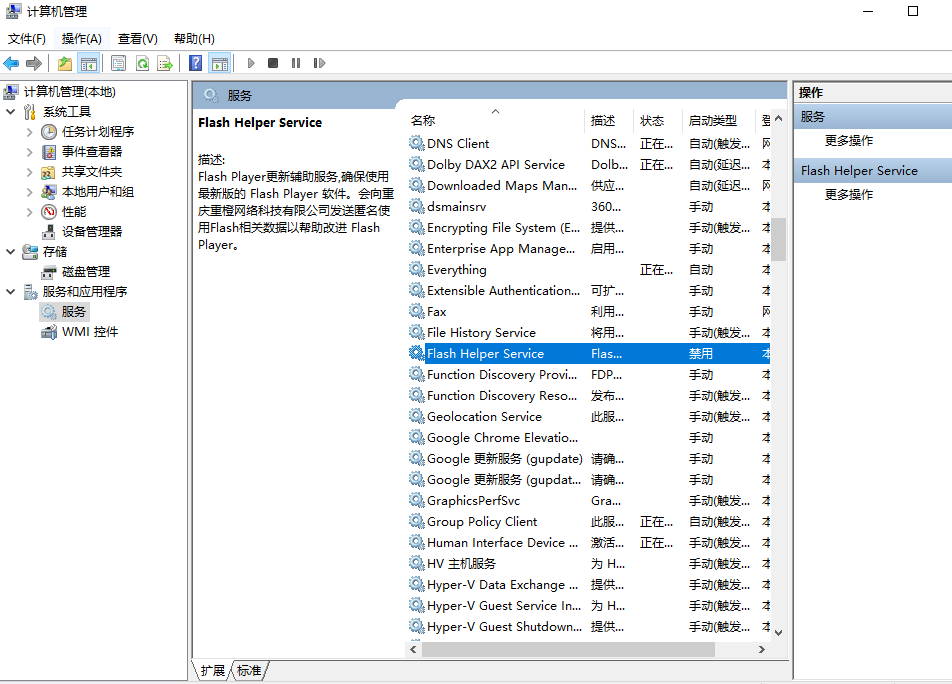Select WMI 控件 in the tree

coord(90,332)
